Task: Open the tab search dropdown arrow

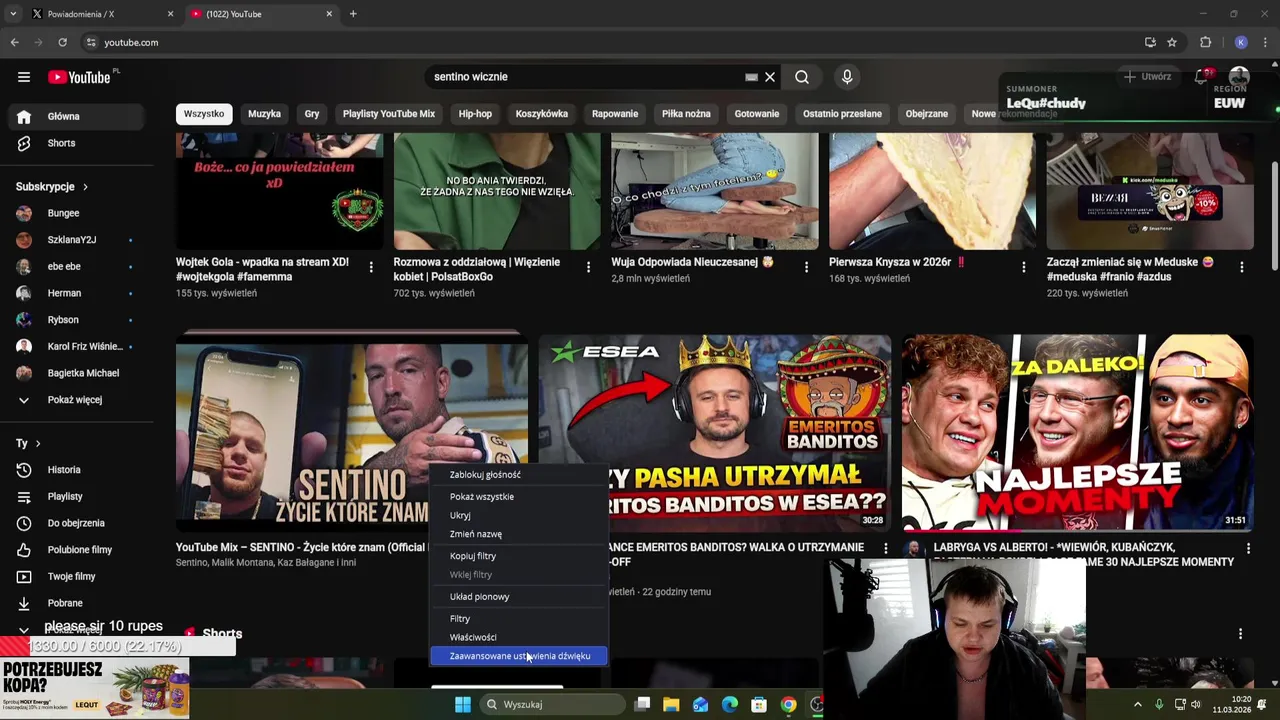Action: (x=12, y=14)
